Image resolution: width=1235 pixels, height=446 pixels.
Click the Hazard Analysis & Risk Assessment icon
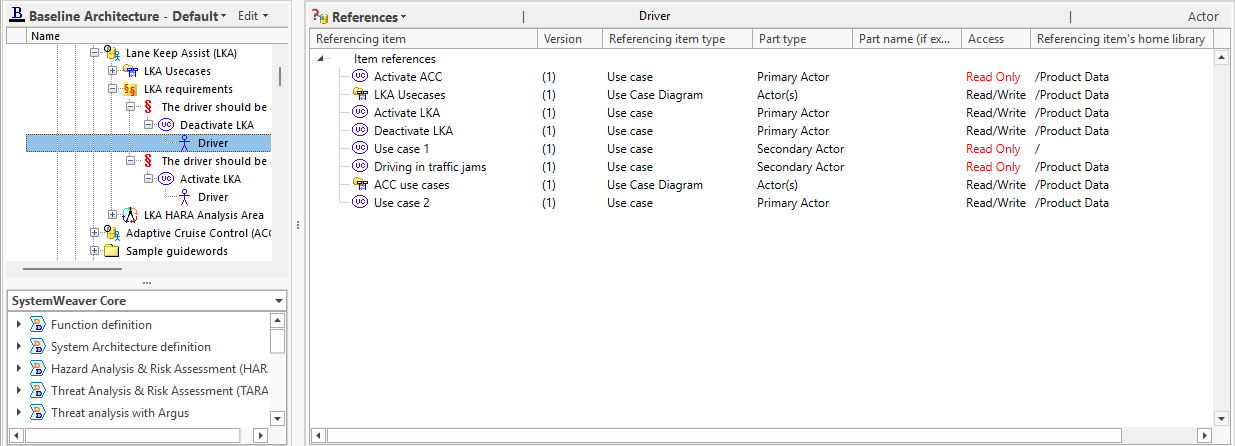[x=38, y=369]
